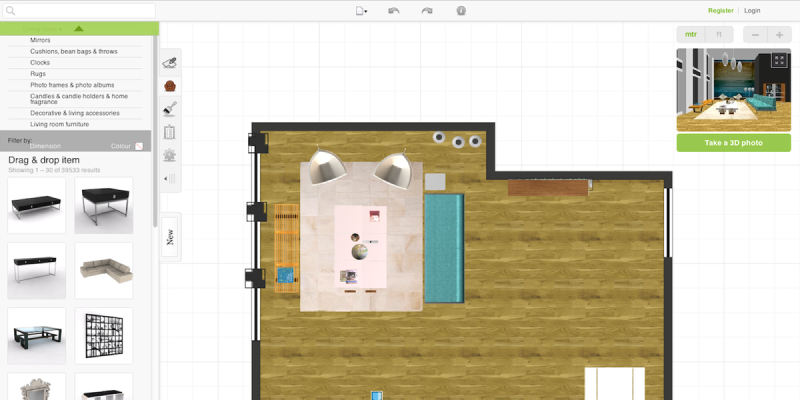Select the furnish armchair icon

click(170, 86)
